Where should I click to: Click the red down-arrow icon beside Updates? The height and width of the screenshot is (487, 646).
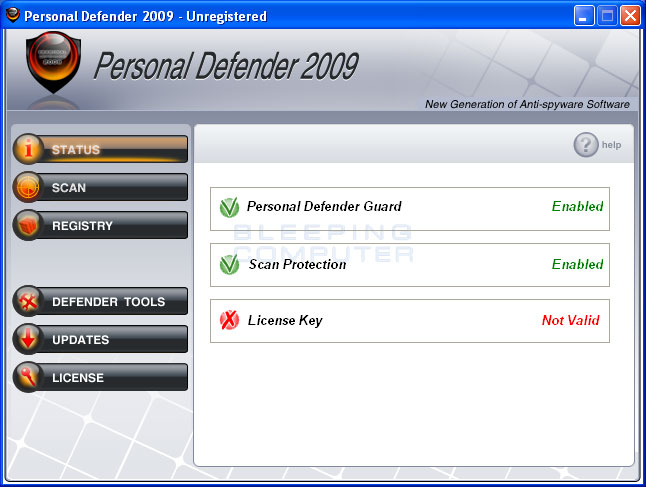(x=28, y=339)
